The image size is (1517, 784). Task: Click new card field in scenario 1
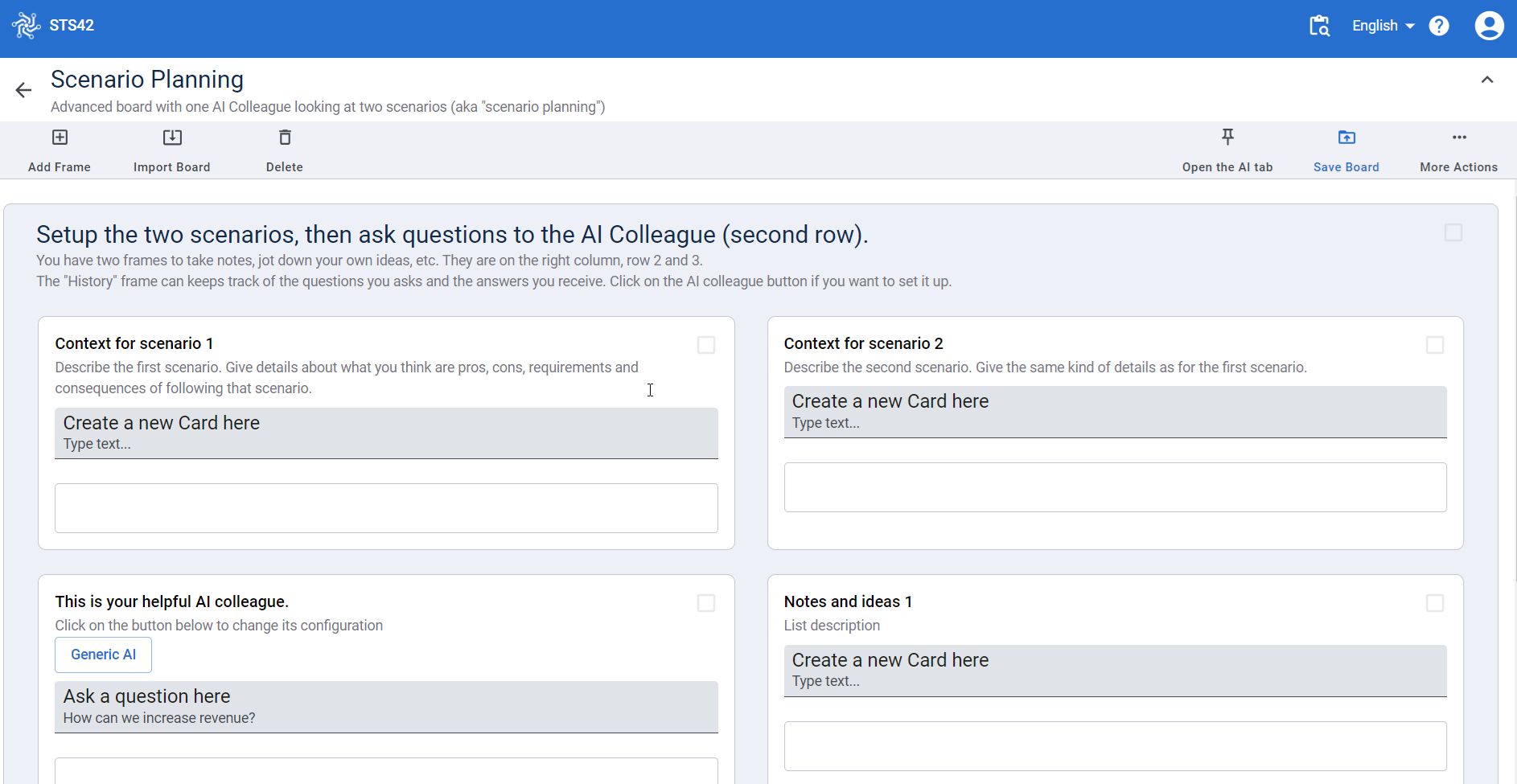[x=386, y=433]
